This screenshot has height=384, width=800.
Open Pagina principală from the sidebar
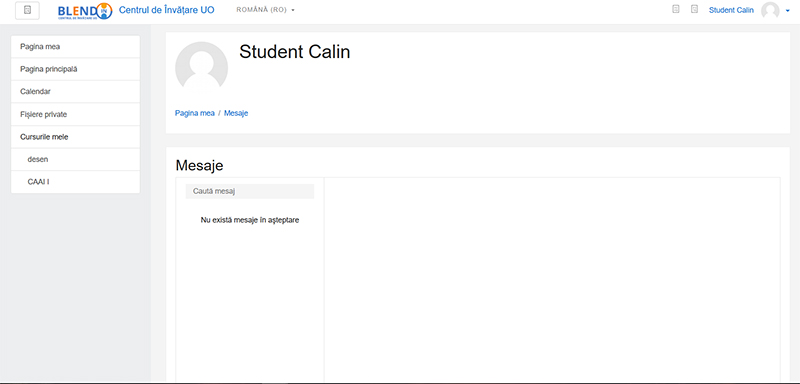click(76, 69)
